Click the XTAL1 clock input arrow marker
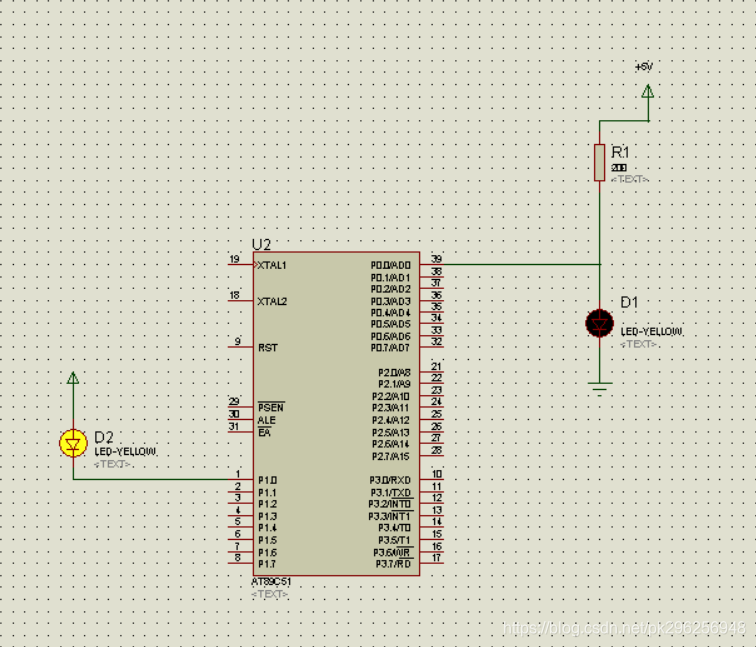 tap(256, 265)
